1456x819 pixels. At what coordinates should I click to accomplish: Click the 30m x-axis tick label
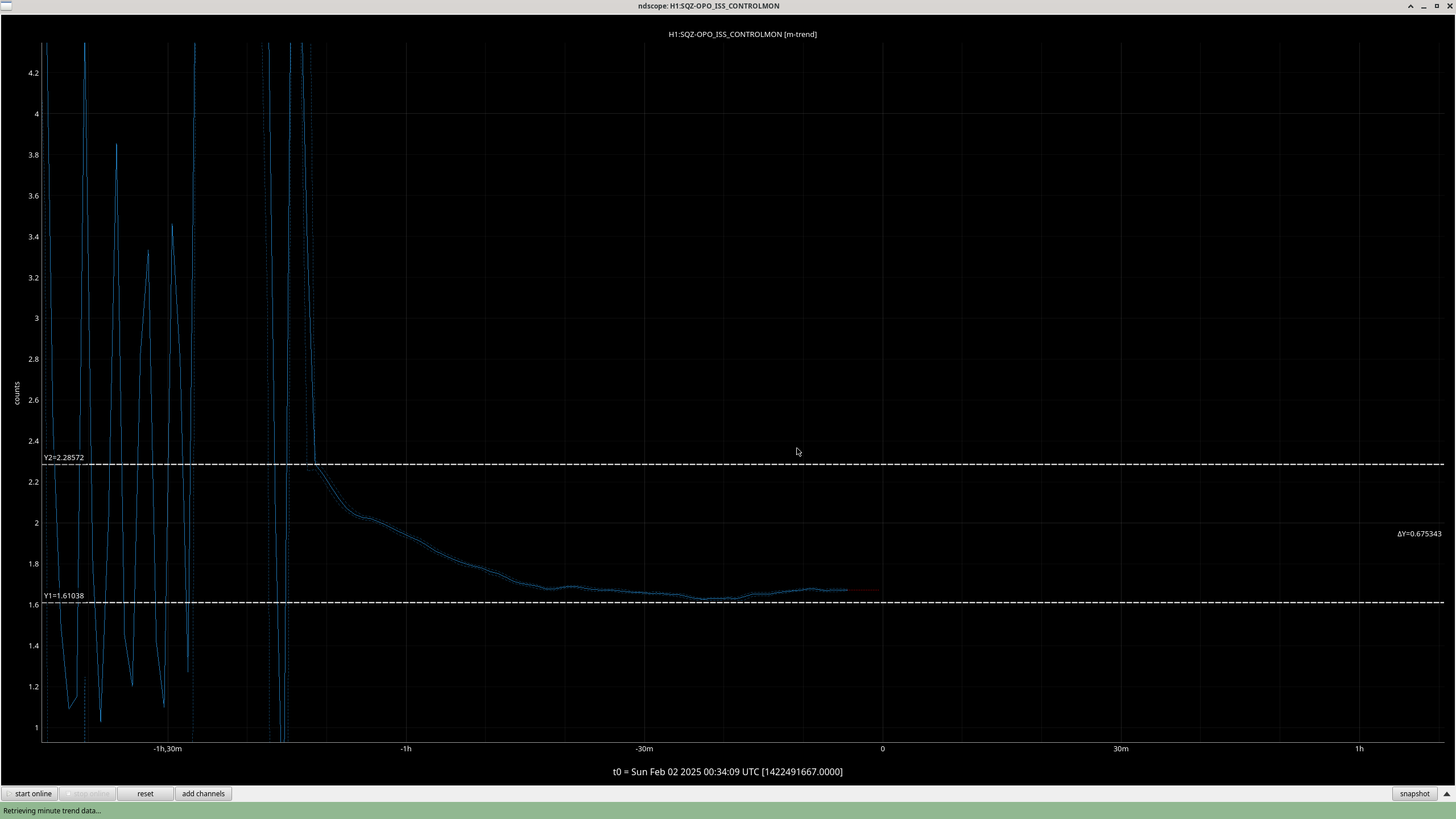(1120, 748)
